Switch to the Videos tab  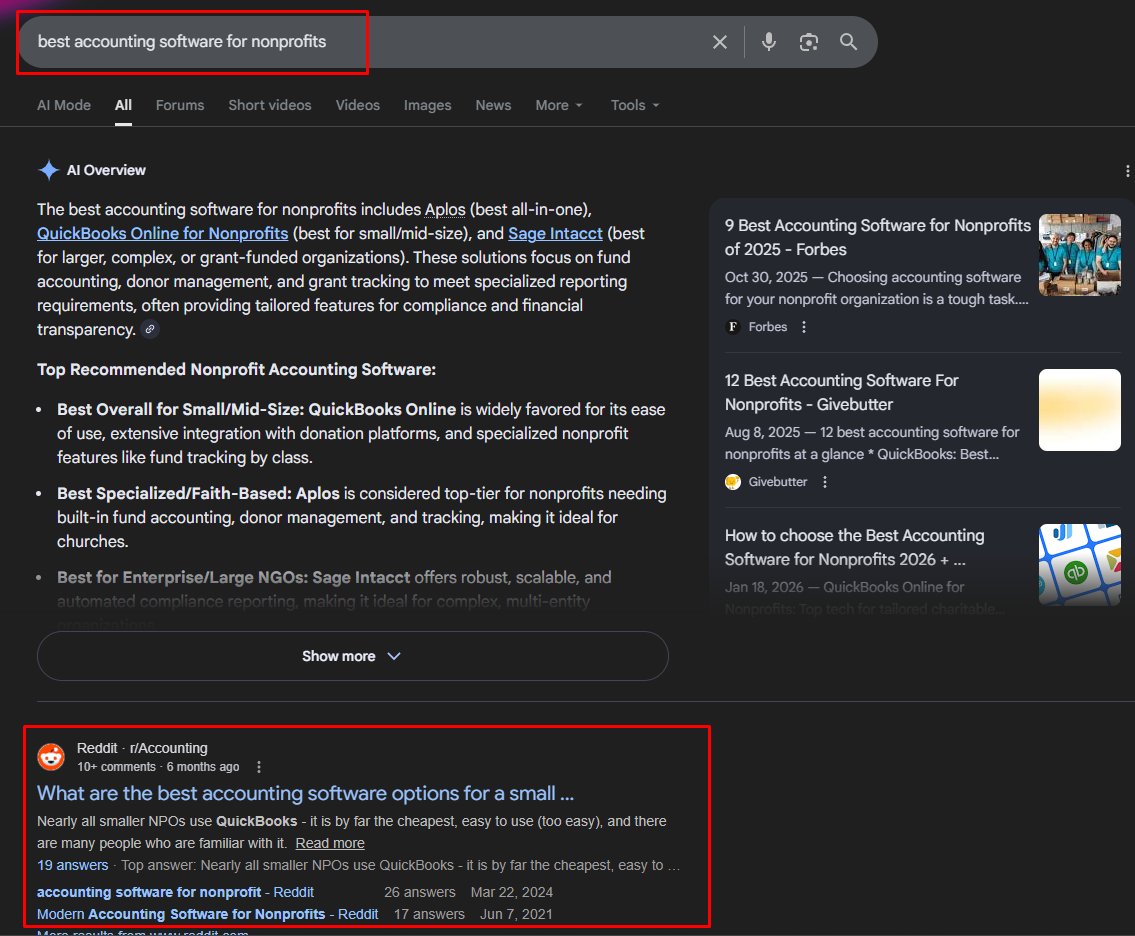(358, 105)
